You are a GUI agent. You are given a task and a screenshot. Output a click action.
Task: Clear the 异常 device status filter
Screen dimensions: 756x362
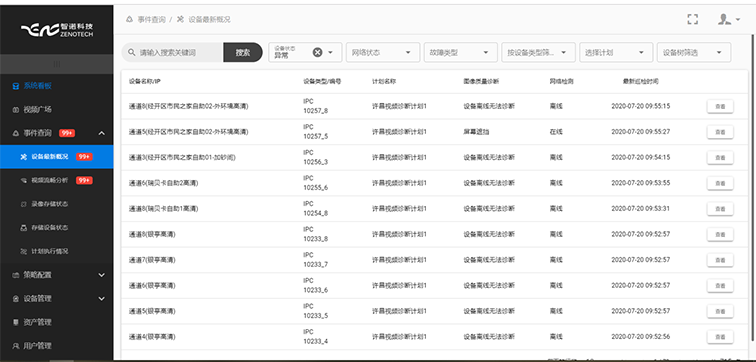point(317,52)
